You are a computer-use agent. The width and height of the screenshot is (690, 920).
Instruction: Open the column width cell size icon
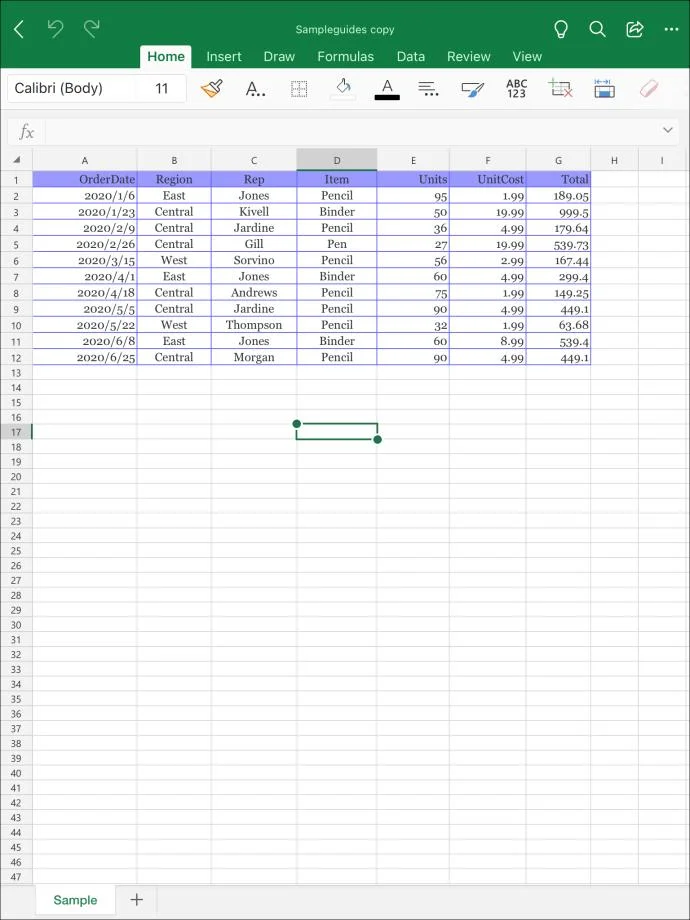click(x=604, y=89)
